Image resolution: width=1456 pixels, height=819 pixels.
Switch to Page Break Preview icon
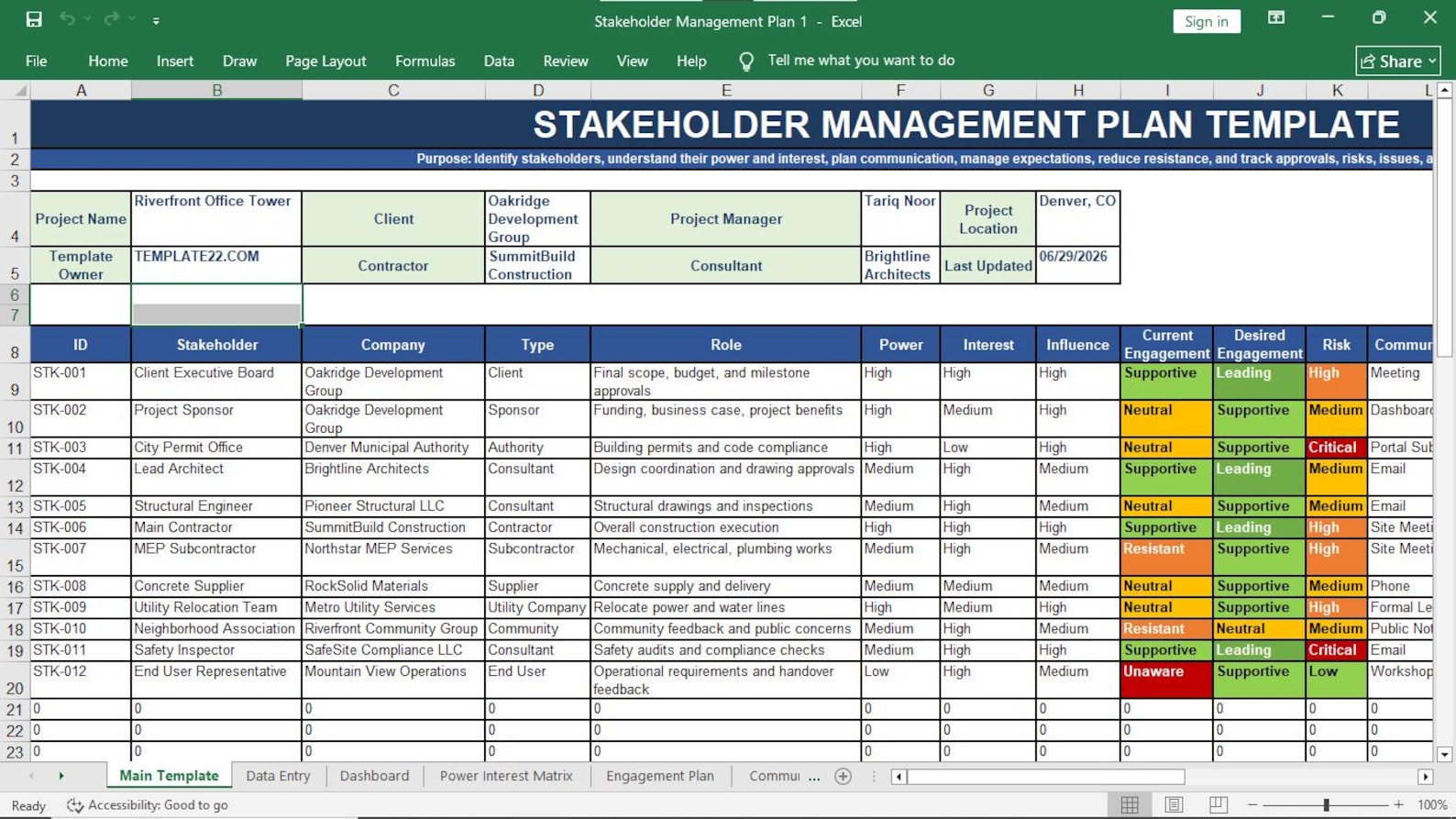(1218, 804)
